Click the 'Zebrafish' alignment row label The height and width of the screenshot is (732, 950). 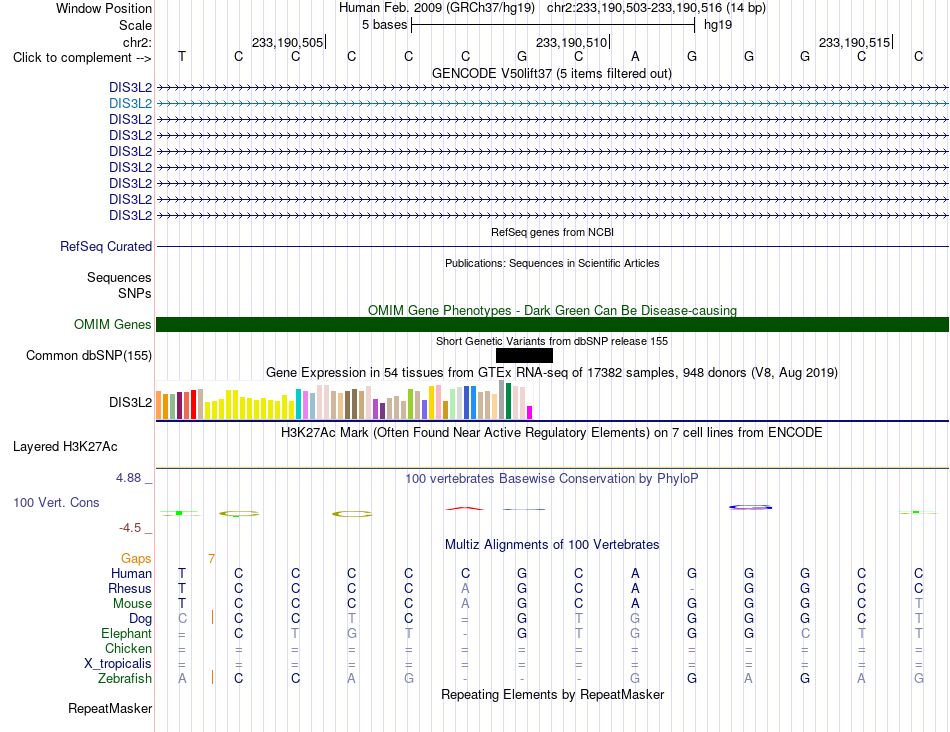(x=125, y=679)
